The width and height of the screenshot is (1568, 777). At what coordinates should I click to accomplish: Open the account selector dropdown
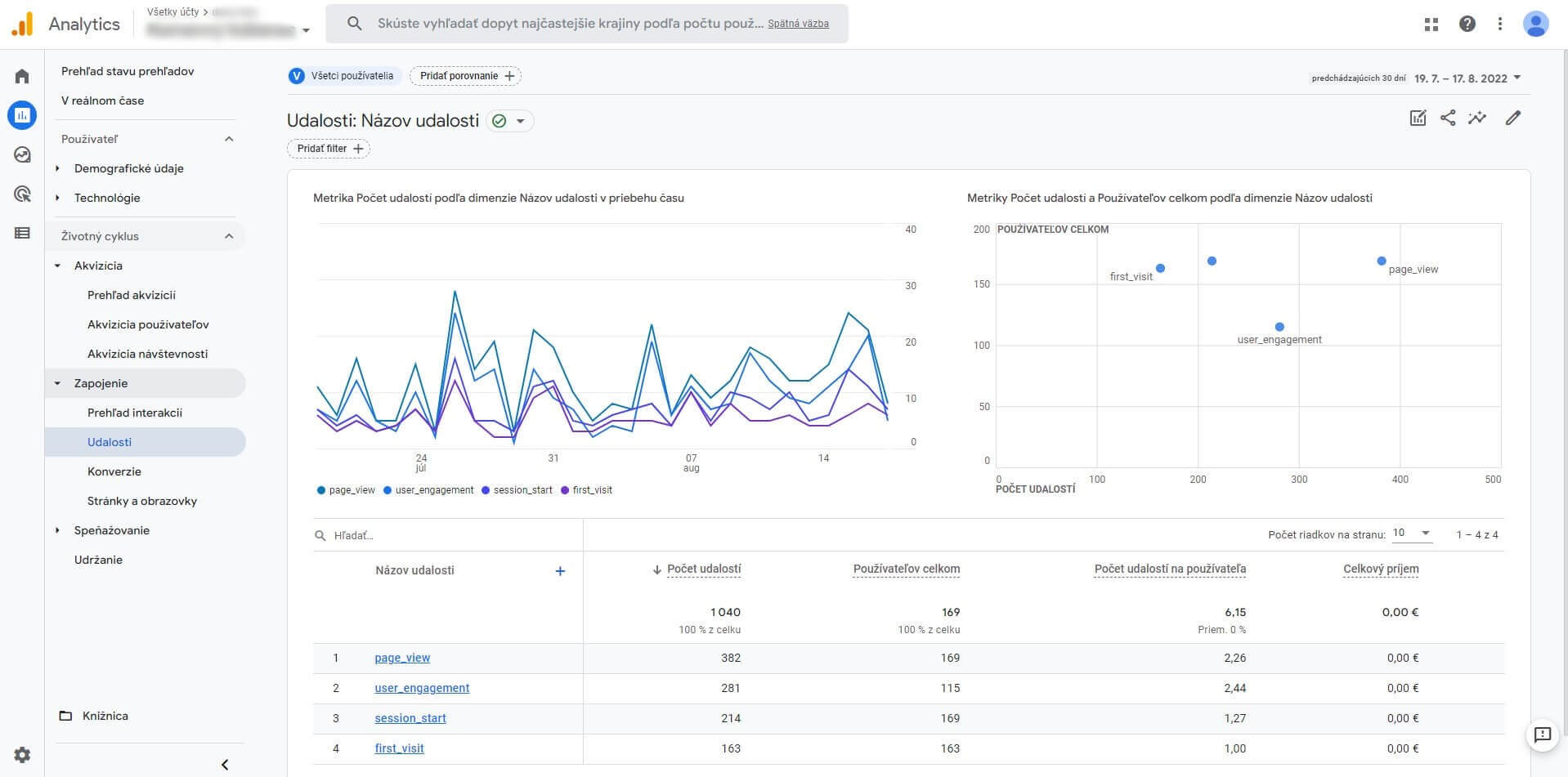(x=306, y=31)
